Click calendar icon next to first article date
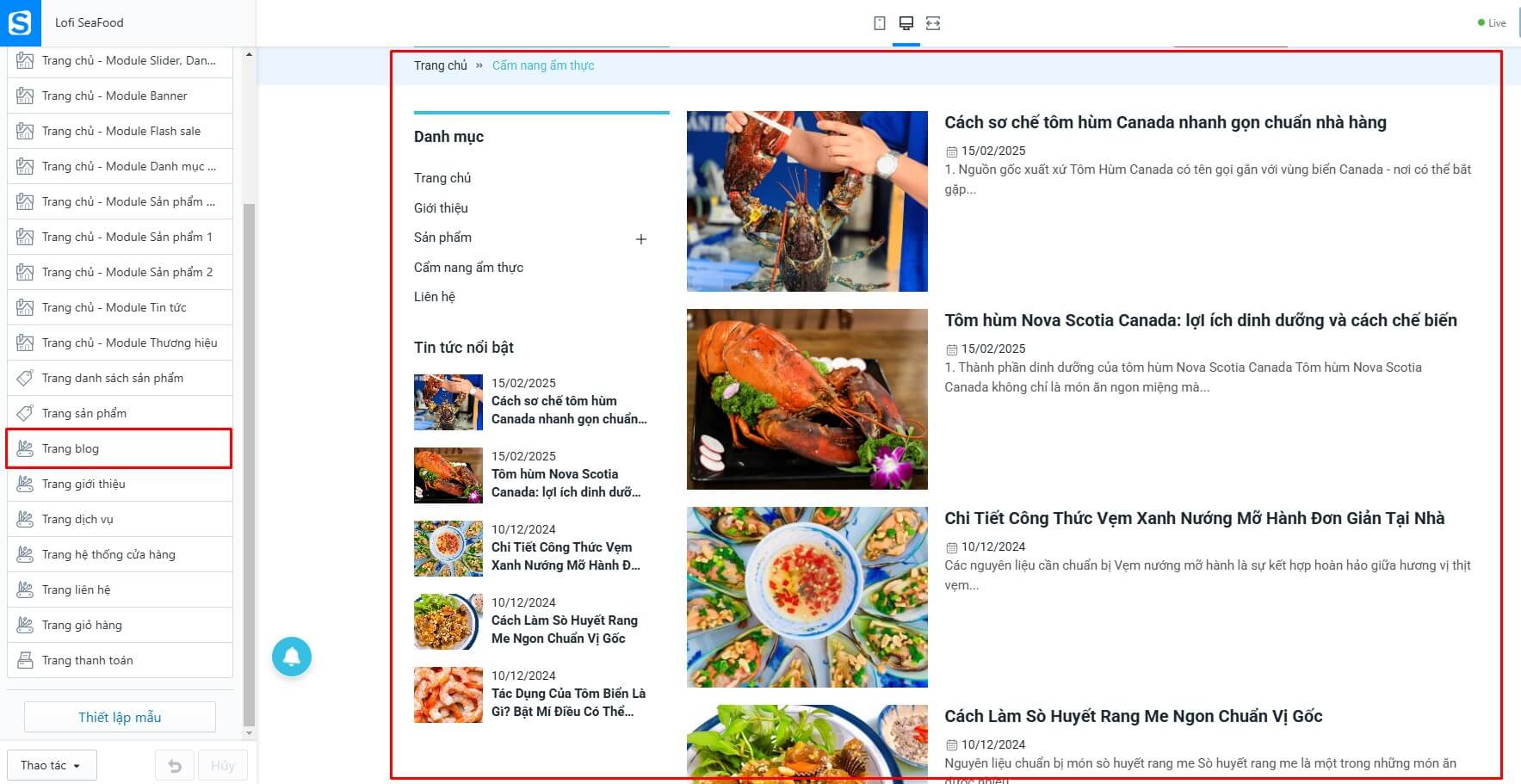The image size is (1521, 784). click(x=951, y=151)
